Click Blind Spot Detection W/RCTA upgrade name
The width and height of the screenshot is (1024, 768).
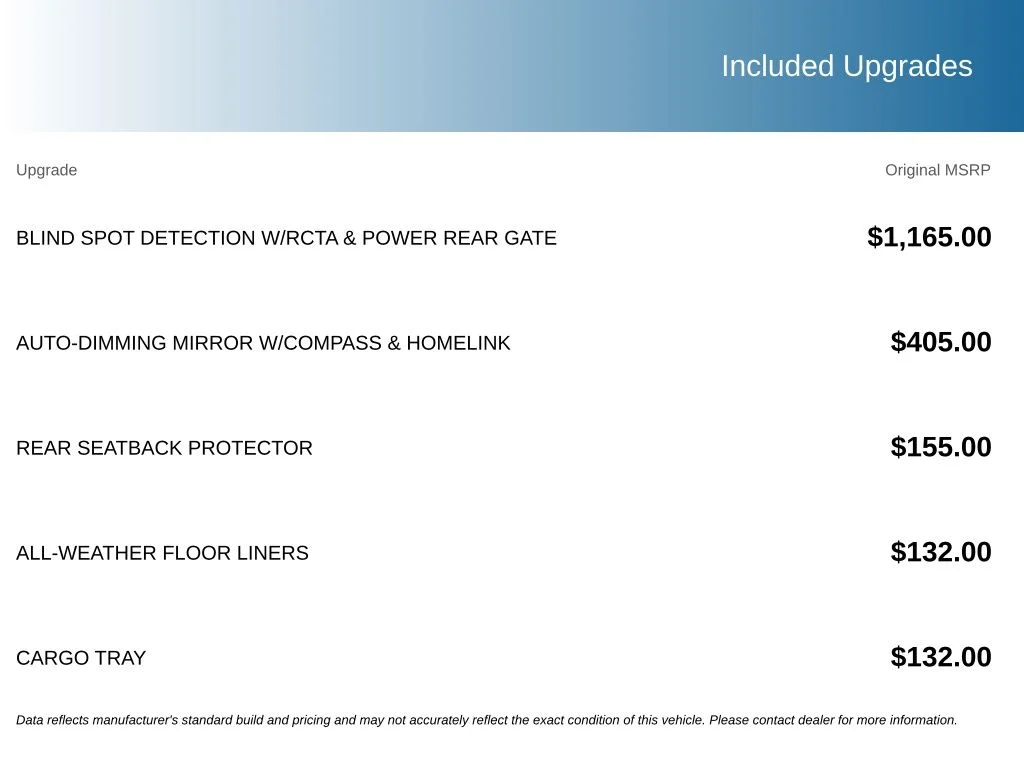[286, 238]
